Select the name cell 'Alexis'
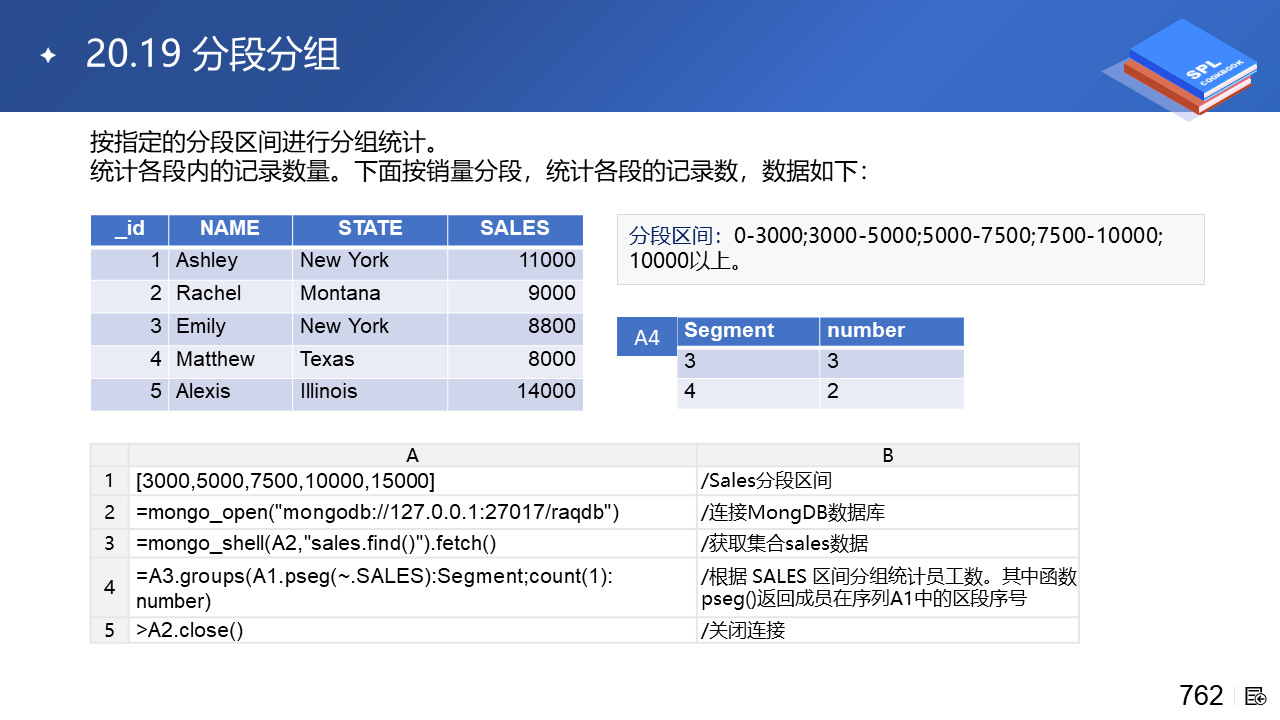The width and height of the screenshot is (1280, 720). [x=230, y=393]
